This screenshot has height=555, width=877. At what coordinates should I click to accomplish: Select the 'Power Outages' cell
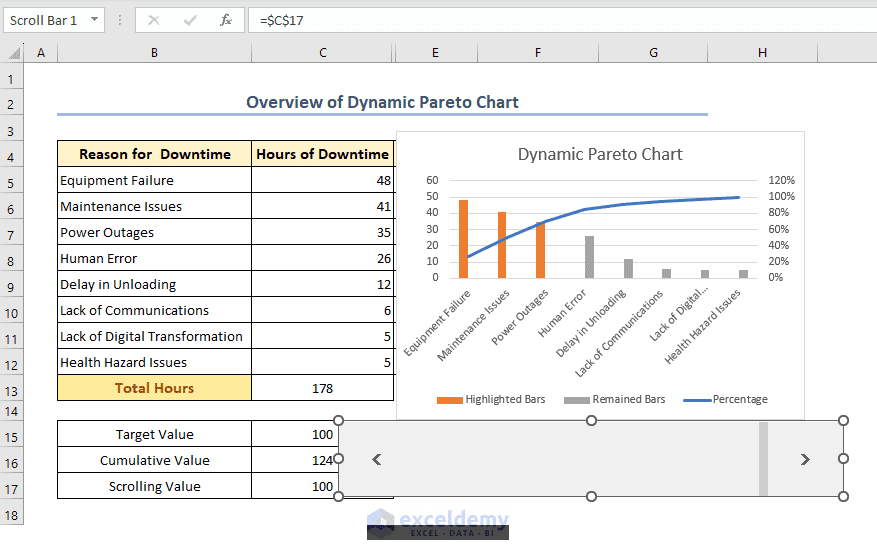click(154, 232)
